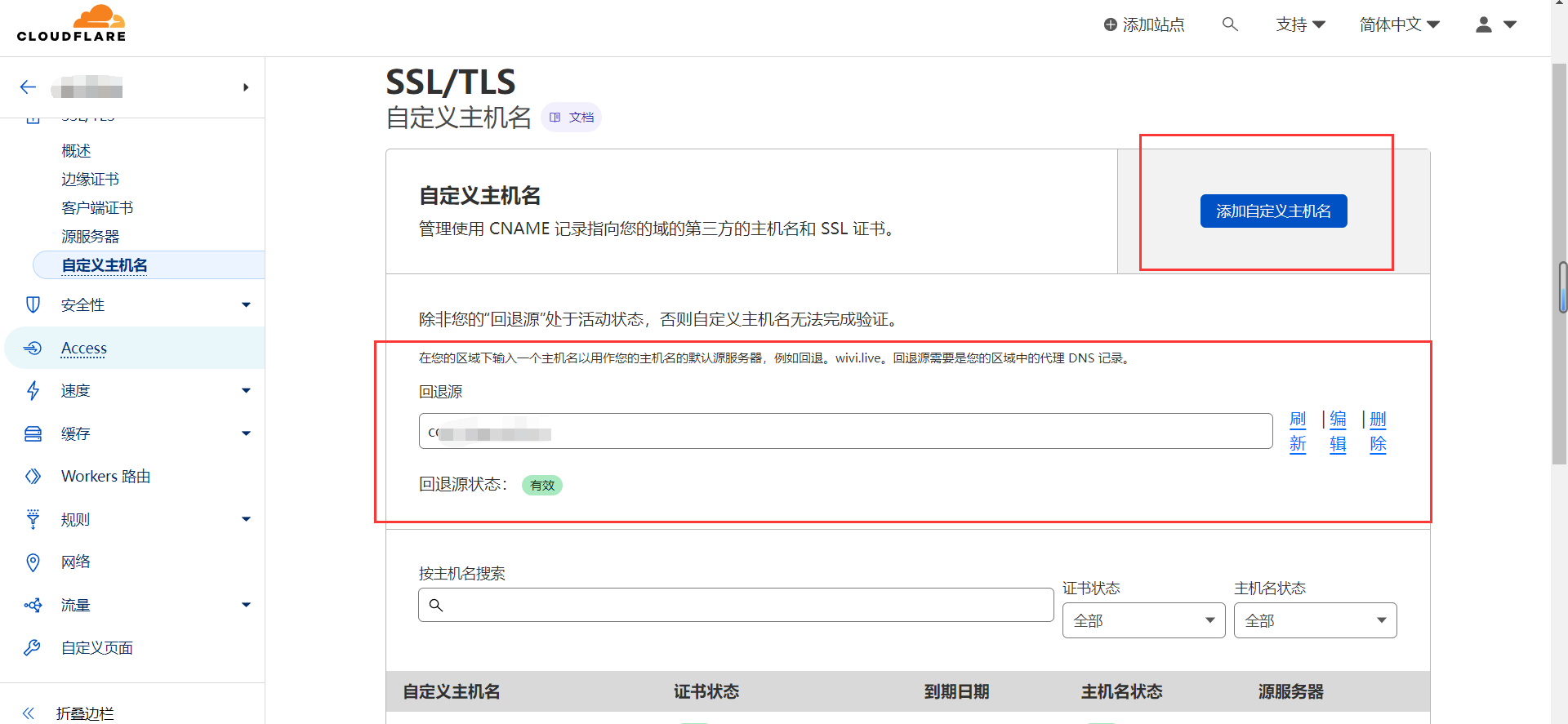Open 客户端证书 page

97,208
